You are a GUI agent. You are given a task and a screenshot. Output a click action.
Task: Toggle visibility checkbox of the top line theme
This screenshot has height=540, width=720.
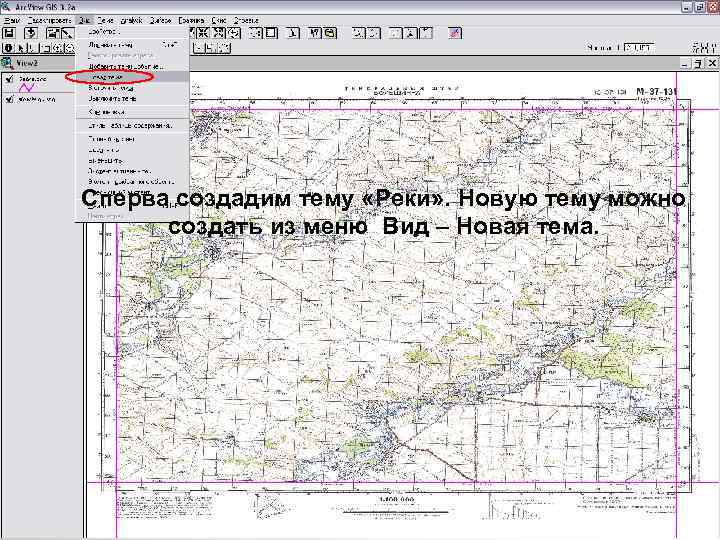[x=9, y=79]
